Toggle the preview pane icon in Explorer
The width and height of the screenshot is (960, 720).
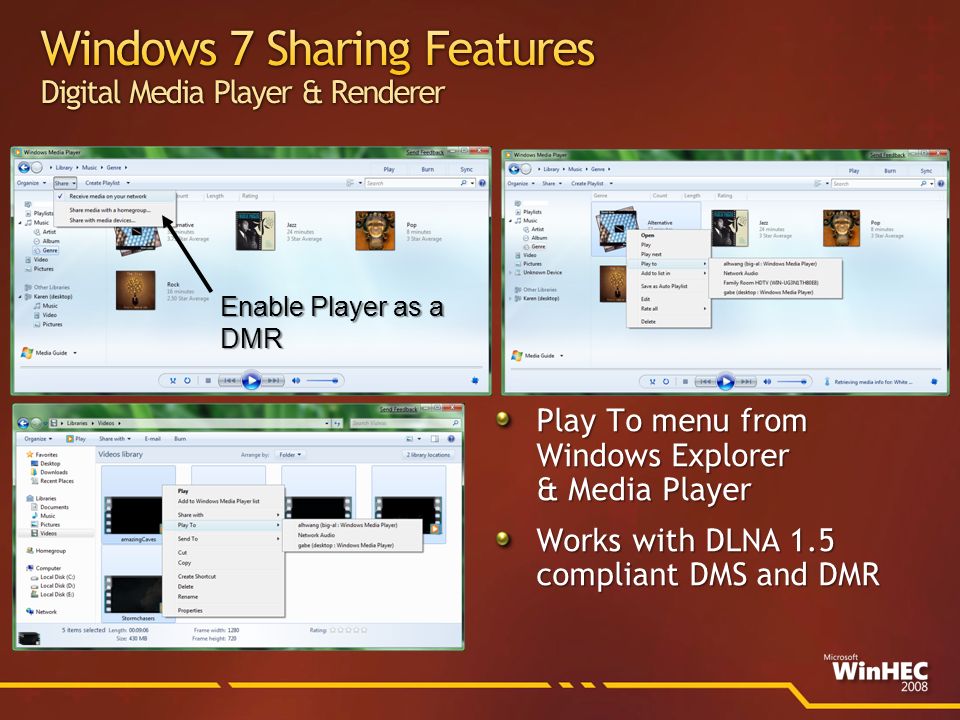click(x=435, y=439)
